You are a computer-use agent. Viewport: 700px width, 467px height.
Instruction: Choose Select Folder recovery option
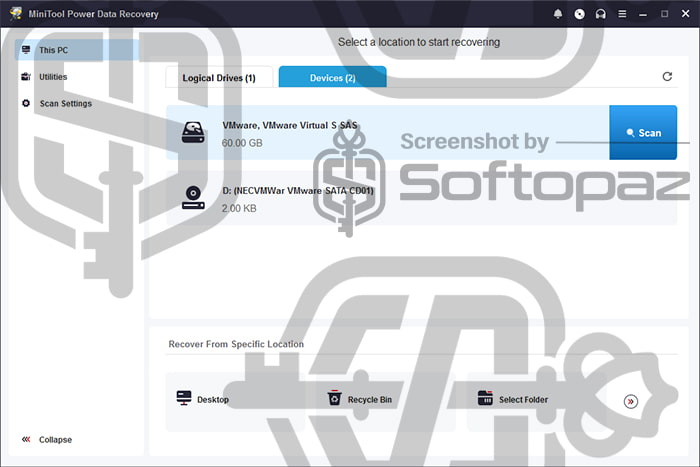point(536,401)
